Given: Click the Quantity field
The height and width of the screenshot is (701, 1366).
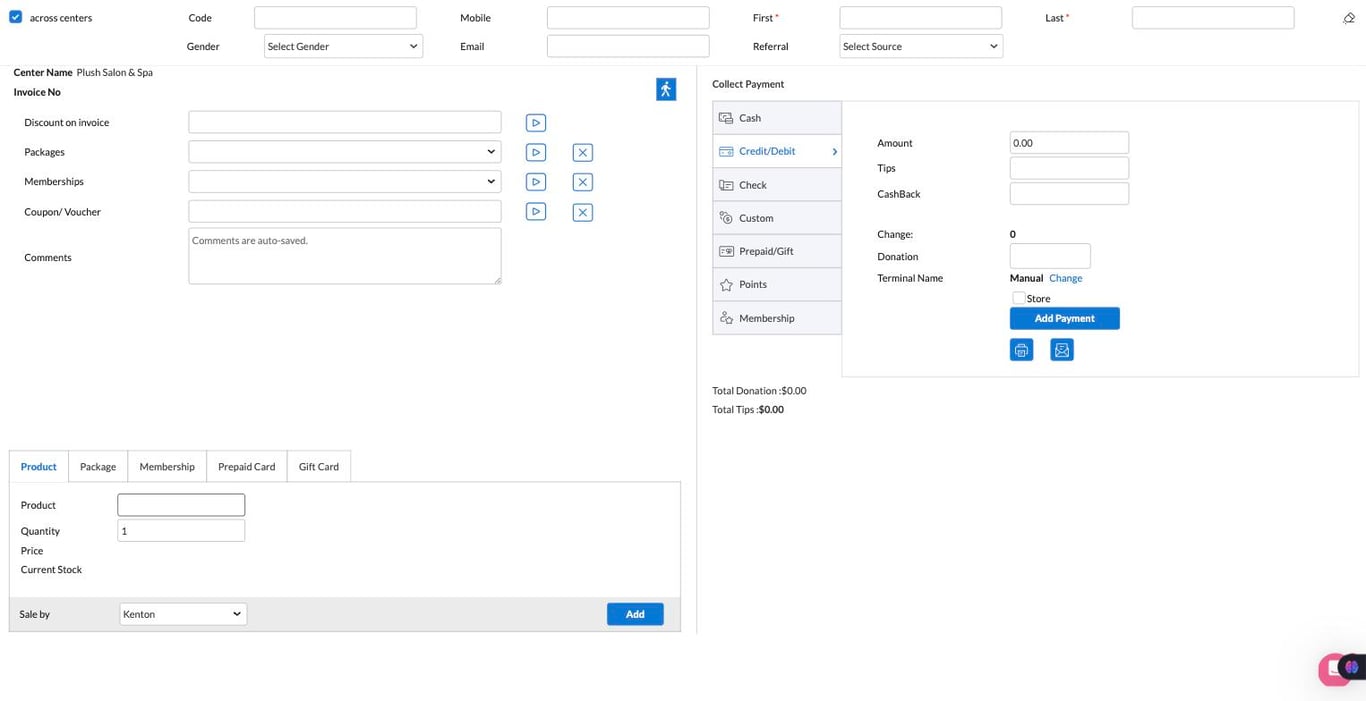Looking at the screenshot, I should pos(181,531).
